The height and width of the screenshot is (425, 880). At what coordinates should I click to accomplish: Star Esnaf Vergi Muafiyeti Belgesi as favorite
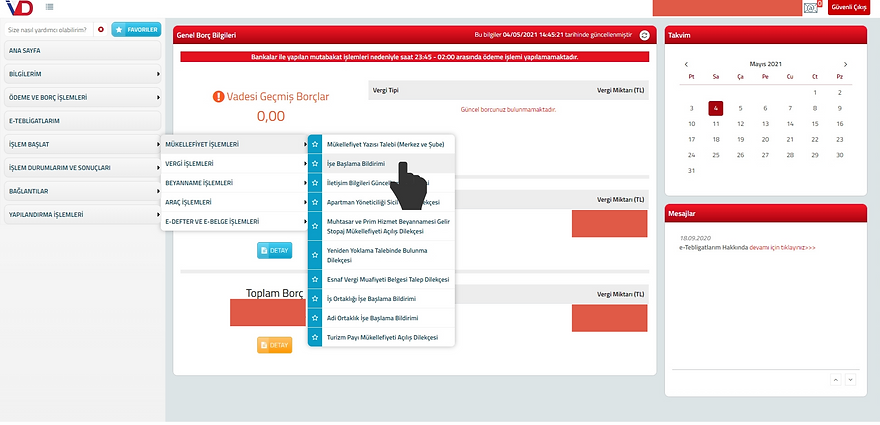tap(315, 279)
